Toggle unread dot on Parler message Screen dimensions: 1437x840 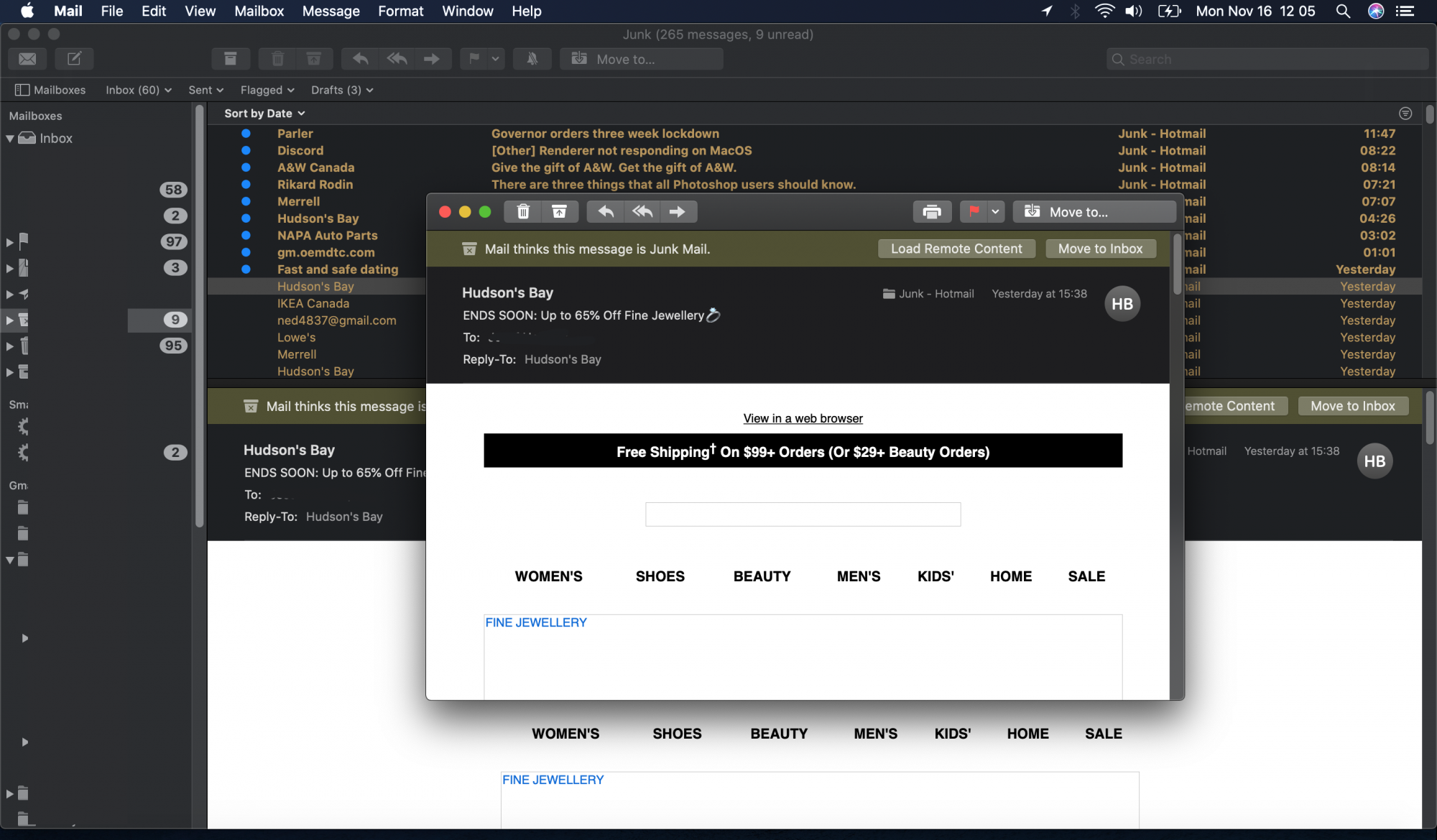pyautogui.click(x=246, y=134)
